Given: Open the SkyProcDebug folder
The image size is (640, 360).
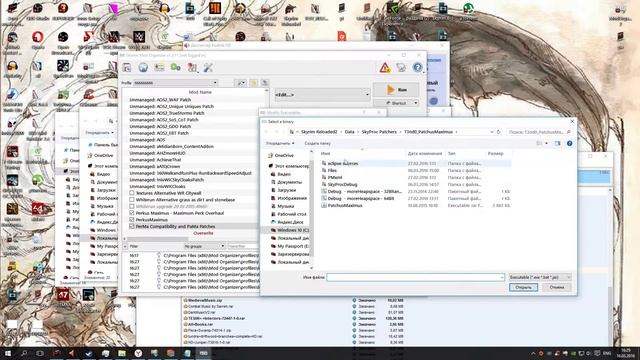Looking at the screenshot, I should coord(342,184).
